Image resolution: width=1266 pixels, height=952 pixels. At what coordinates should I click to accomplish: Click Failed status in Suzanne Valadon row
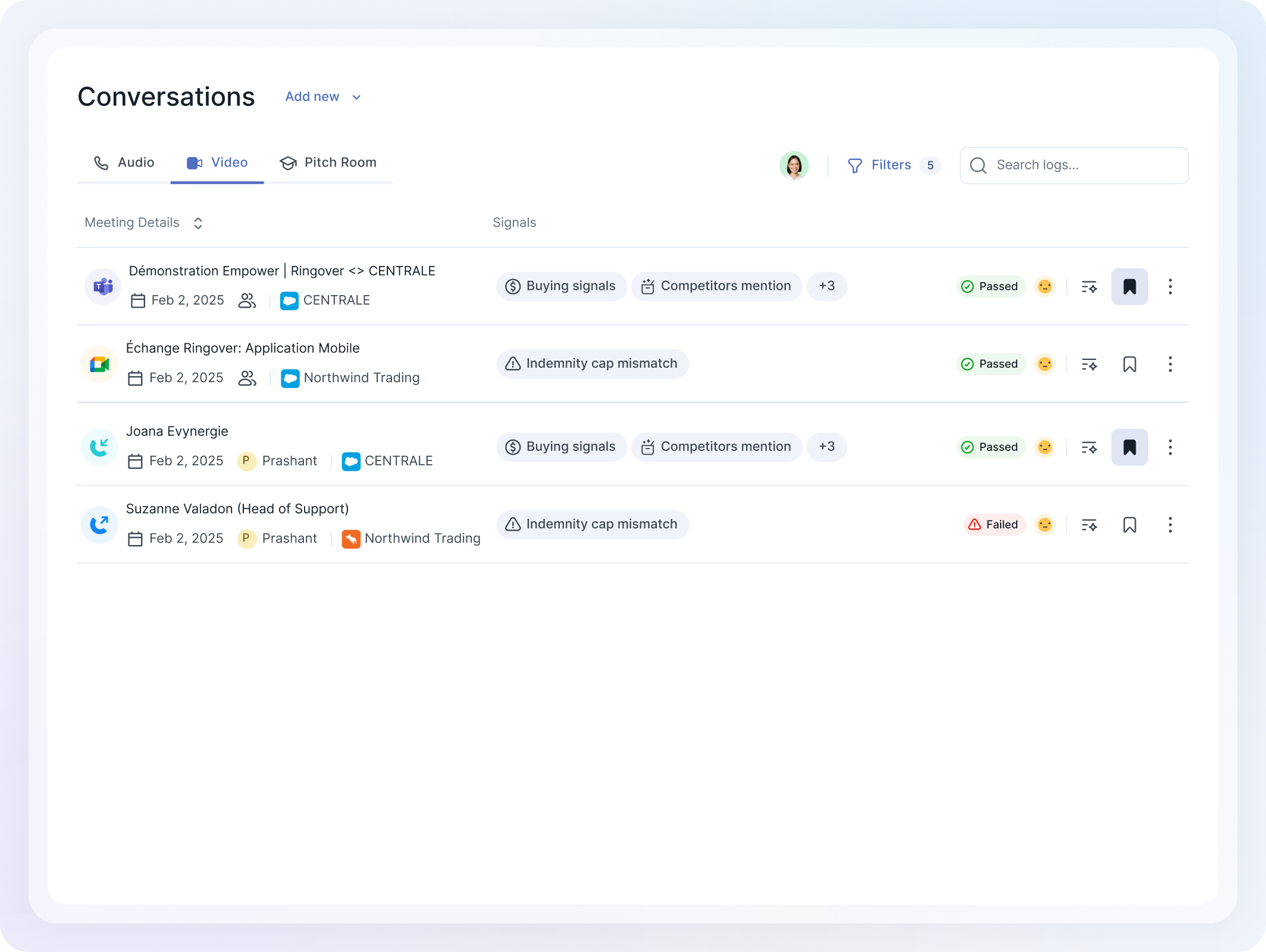[x=994, y=524]
